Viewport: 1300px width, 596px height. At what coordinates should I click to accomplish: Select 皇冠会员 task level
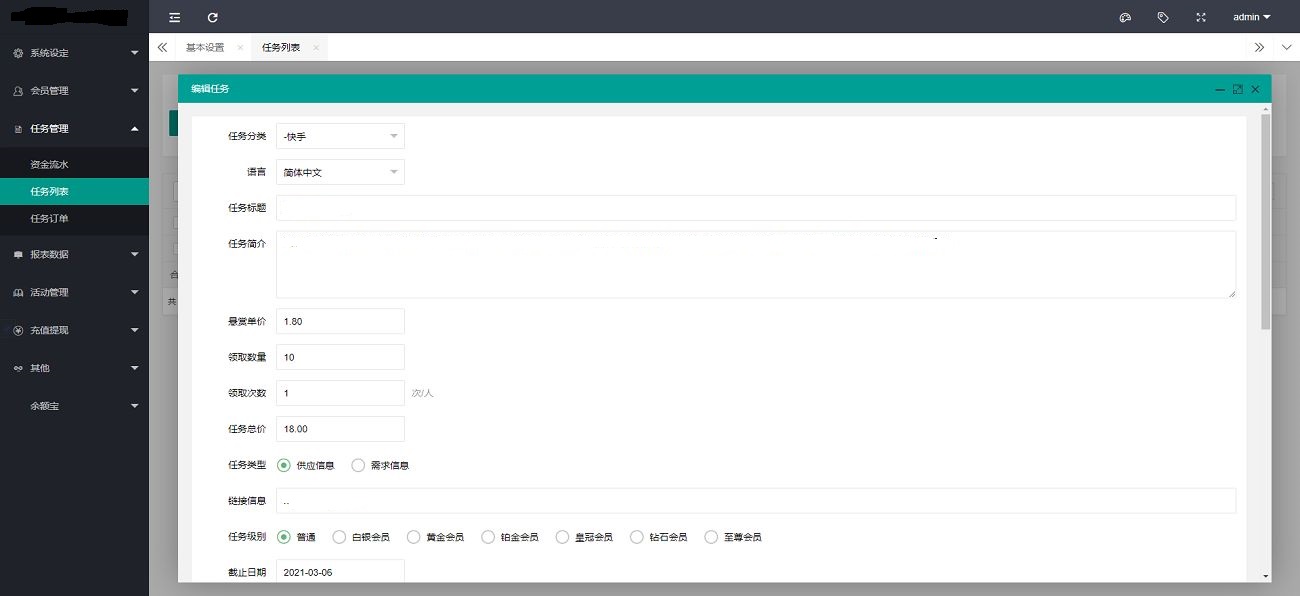pos(585,537)
